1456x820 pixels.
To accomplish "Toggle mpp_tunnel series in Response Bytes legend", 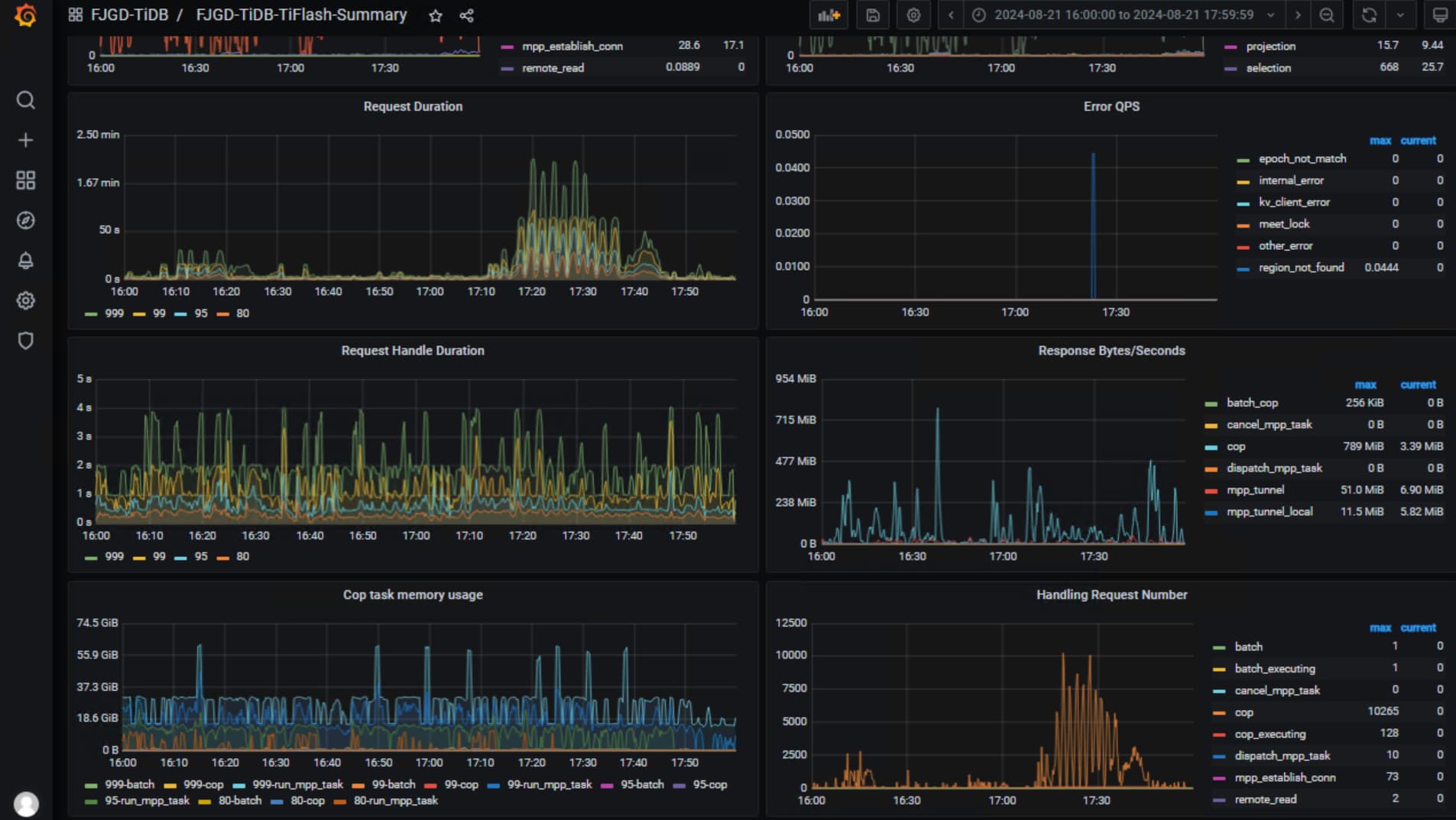I will pos(1255,490).
